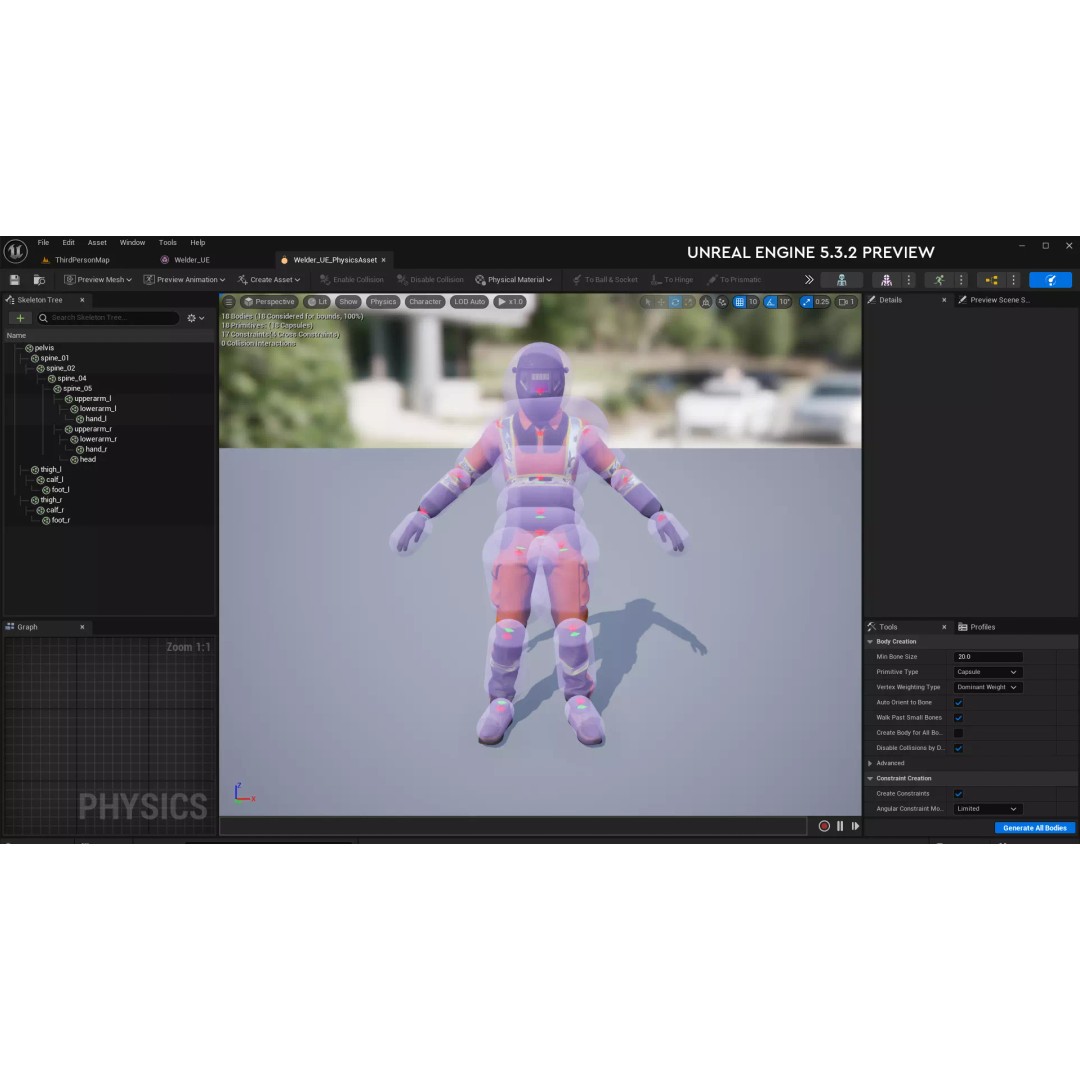Open the Primitive Type Capsule dropdown

[987, 672]
